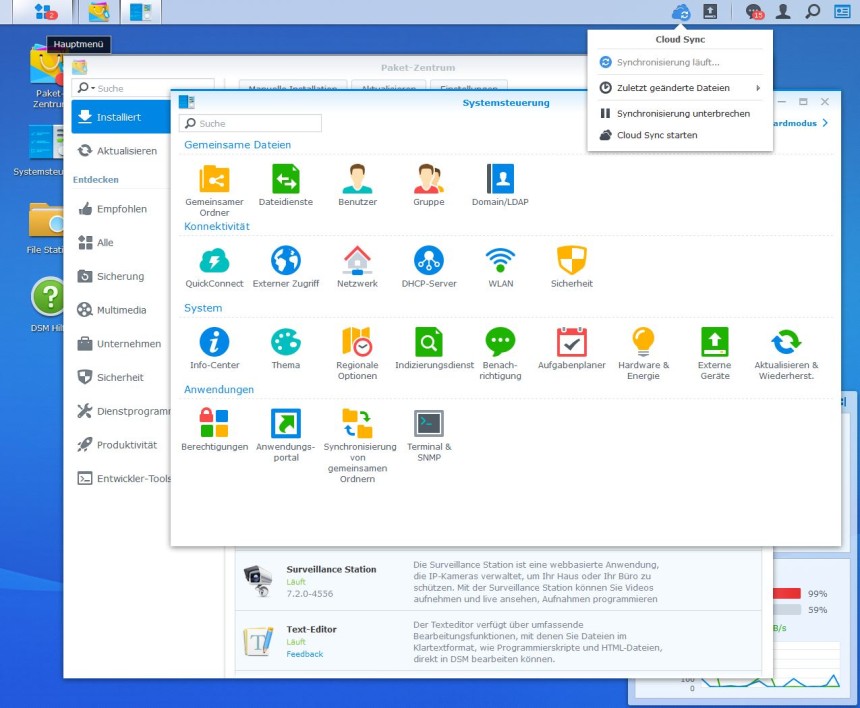Open the Sicherheit shield icon
860x708 pixels.
[571, 261]
